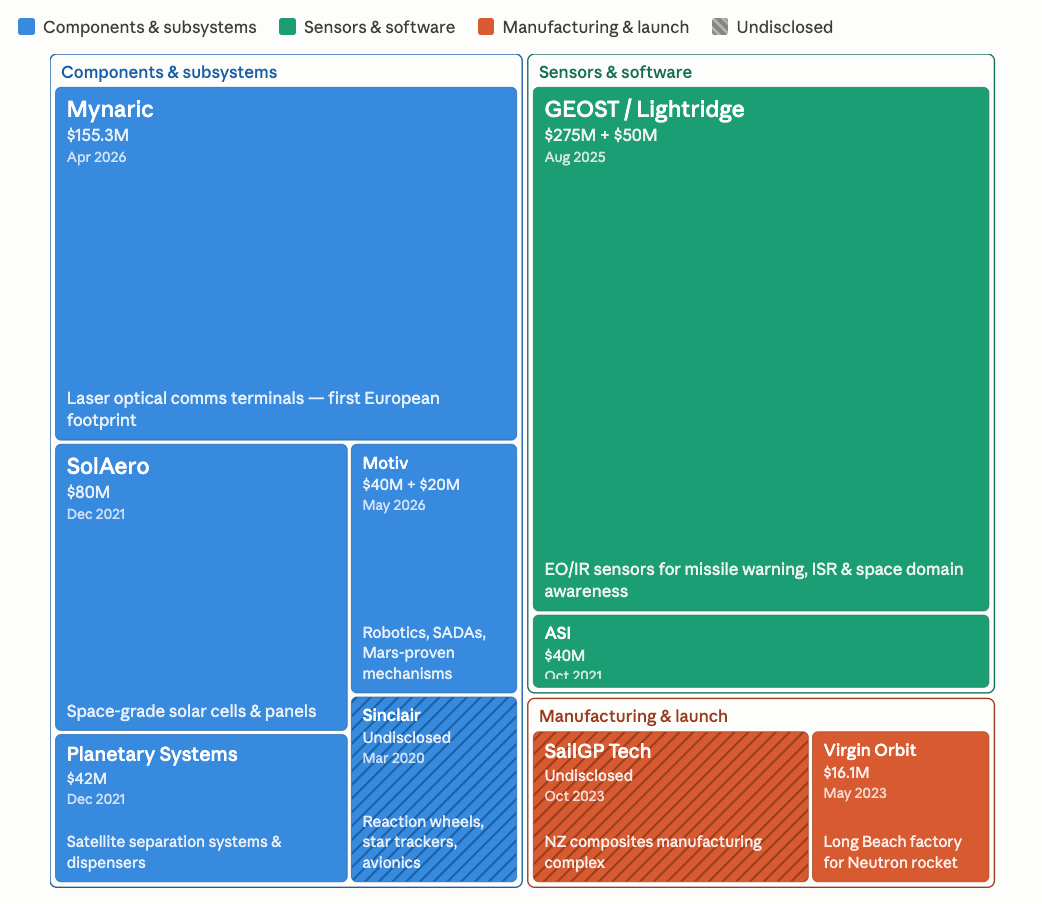Click the Oct 2023 date on SailGP Tech
1042x904 pixels.
[574, 796]
